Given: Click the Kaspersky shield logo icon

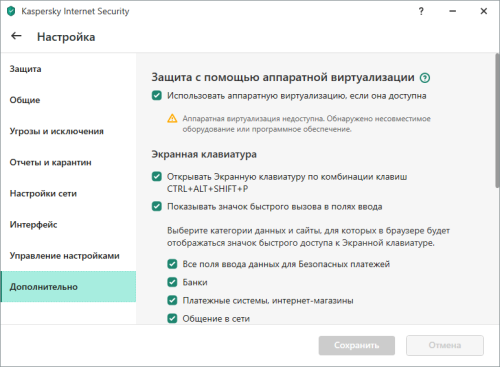Looking at the screenshot, I should [x=11, y=11].
